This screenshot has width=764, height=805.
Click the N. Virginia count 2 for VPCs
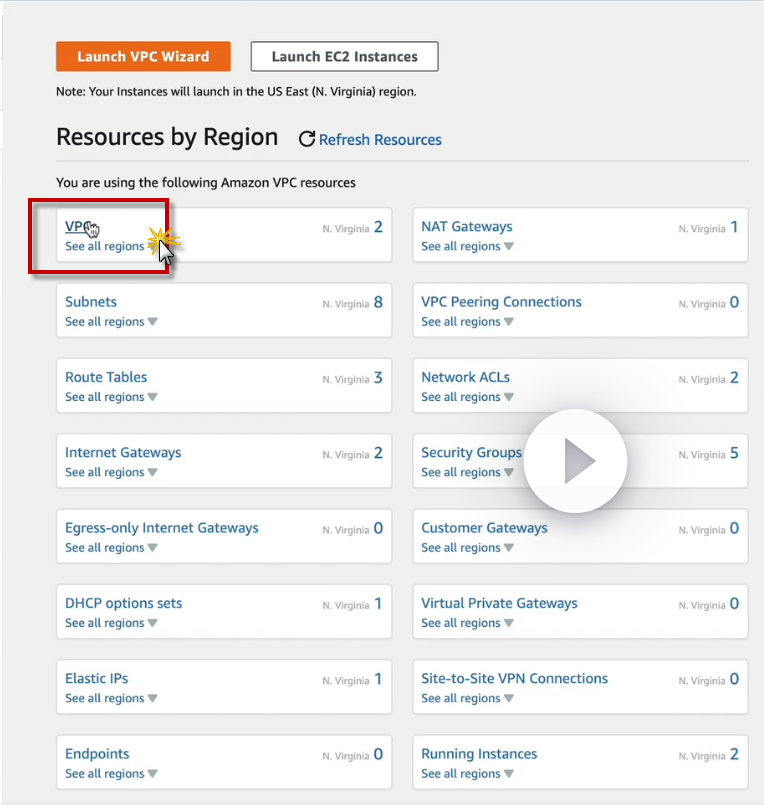click(x=378, y=227)
